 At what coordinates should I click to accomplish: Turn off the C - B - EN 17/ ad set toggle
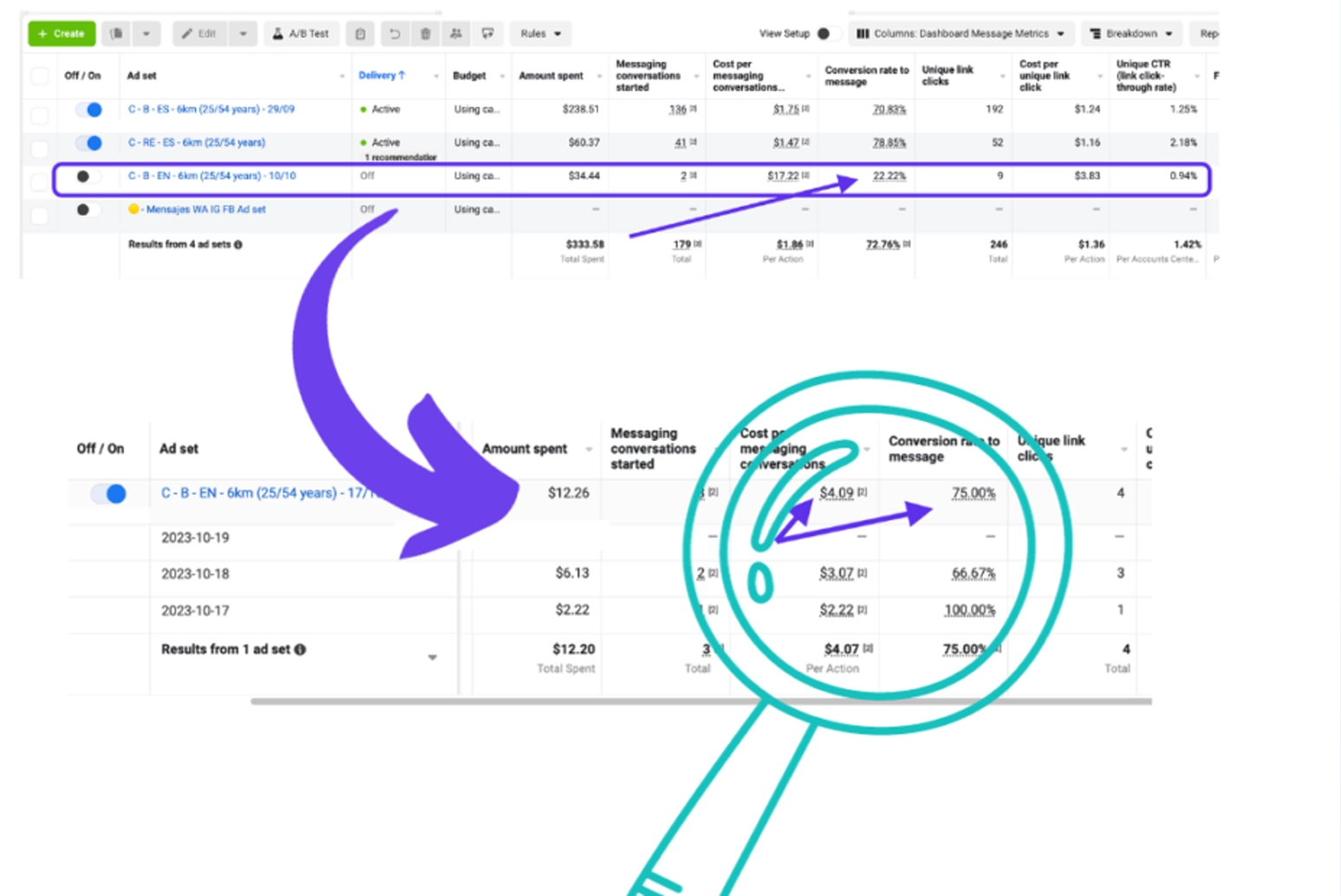(x=109, y=494)
